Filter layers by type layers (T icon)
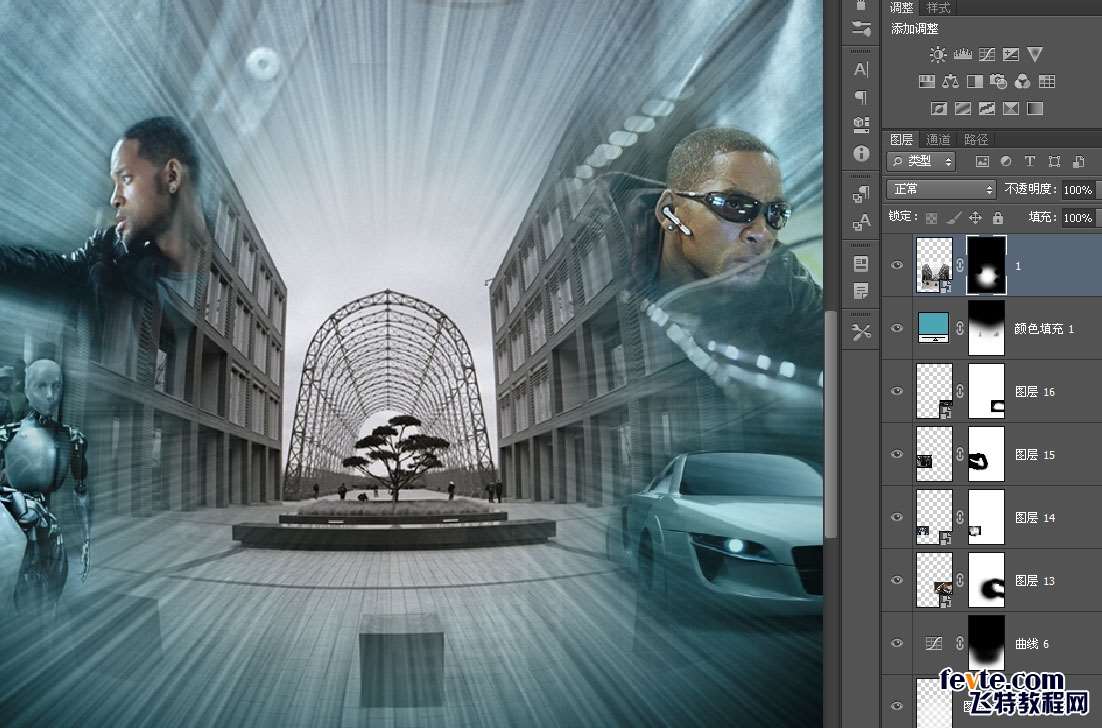The height and width of the screenshot is (728, 1102). 1030,161
